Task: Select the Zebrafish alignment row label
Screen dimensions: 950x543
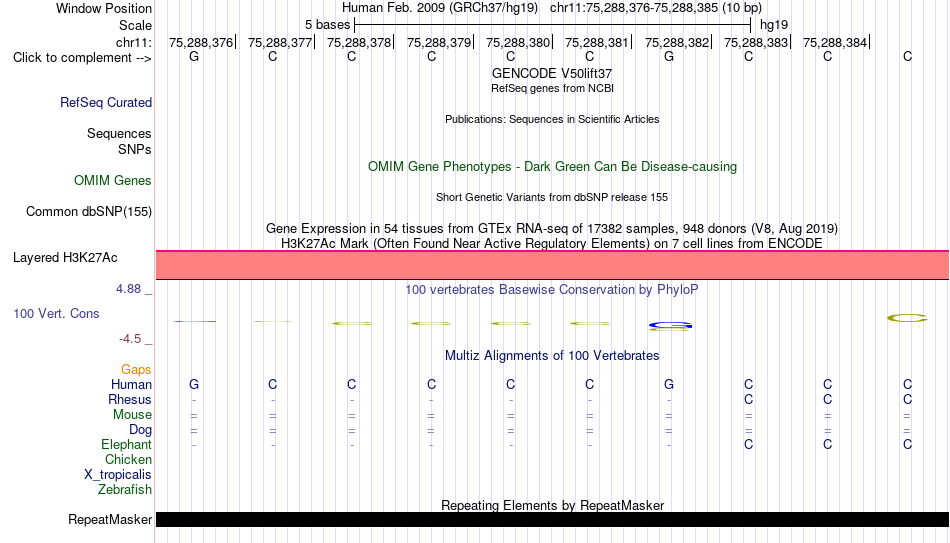Action: tap(125, 490)
